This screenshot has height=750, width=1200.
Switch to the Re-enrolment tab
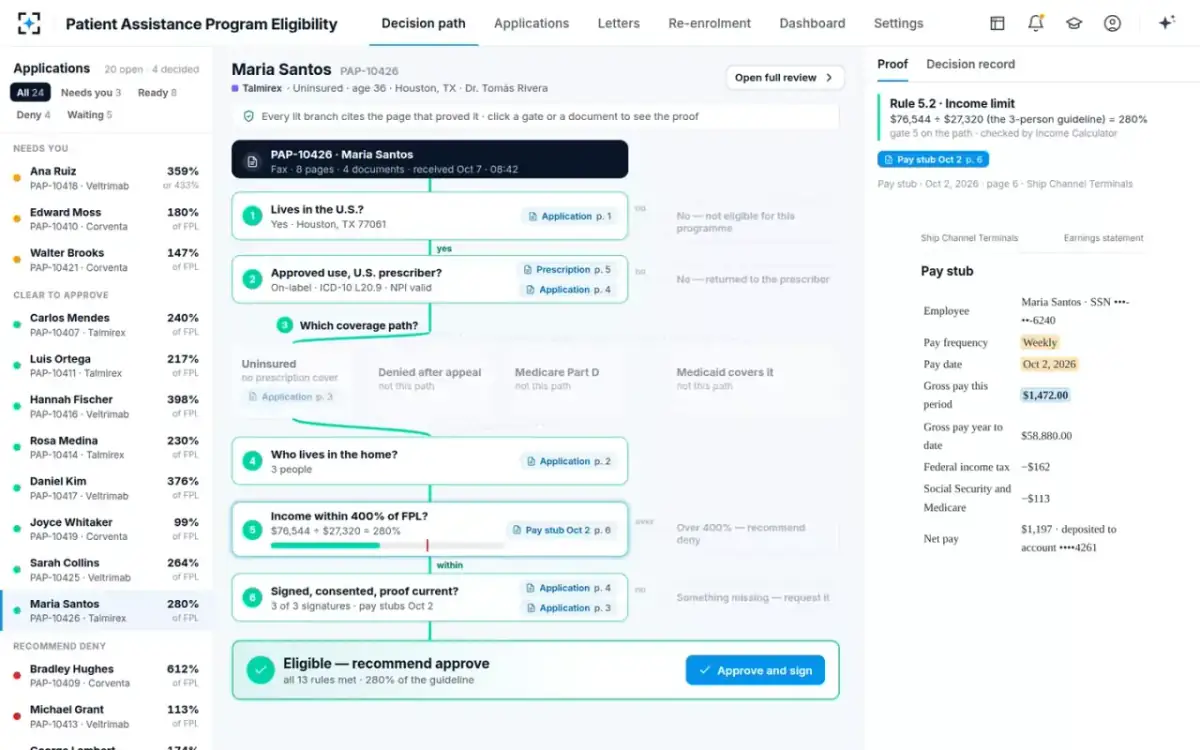coord(710,23)
